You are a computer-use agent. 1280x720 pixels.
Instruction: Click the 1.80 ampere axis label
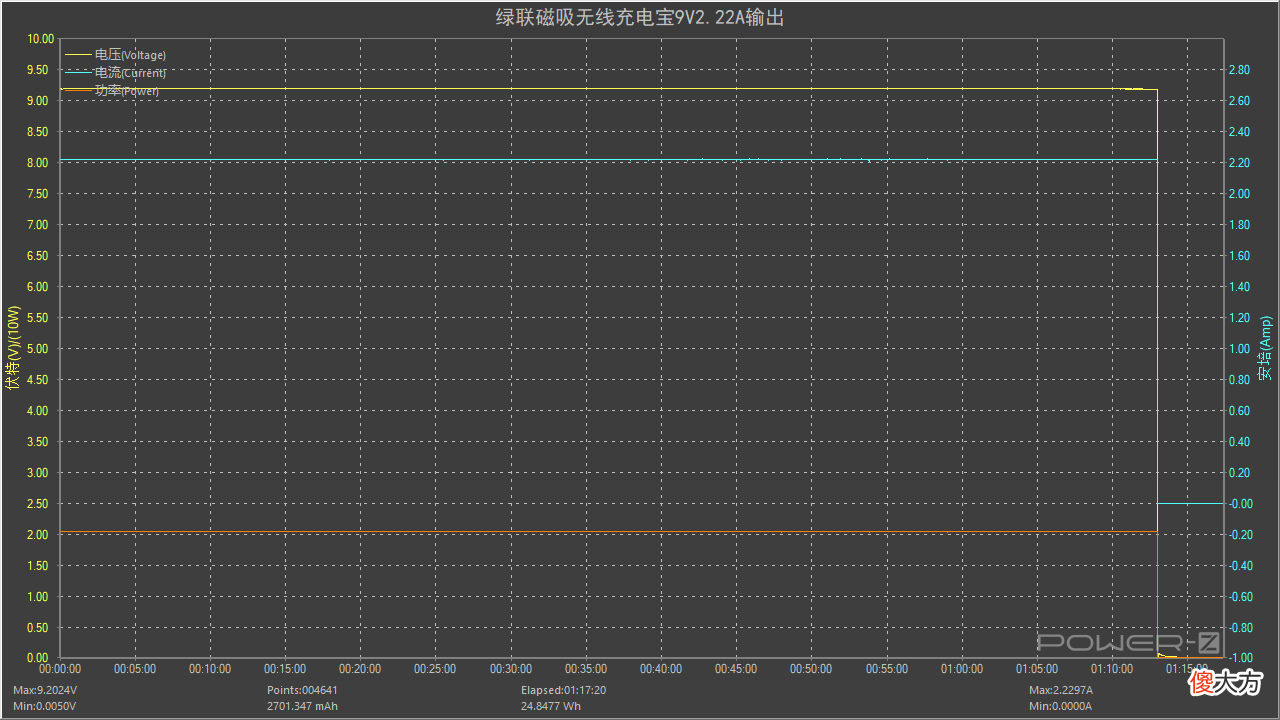pyautogui.click(x=1239, y=225)
